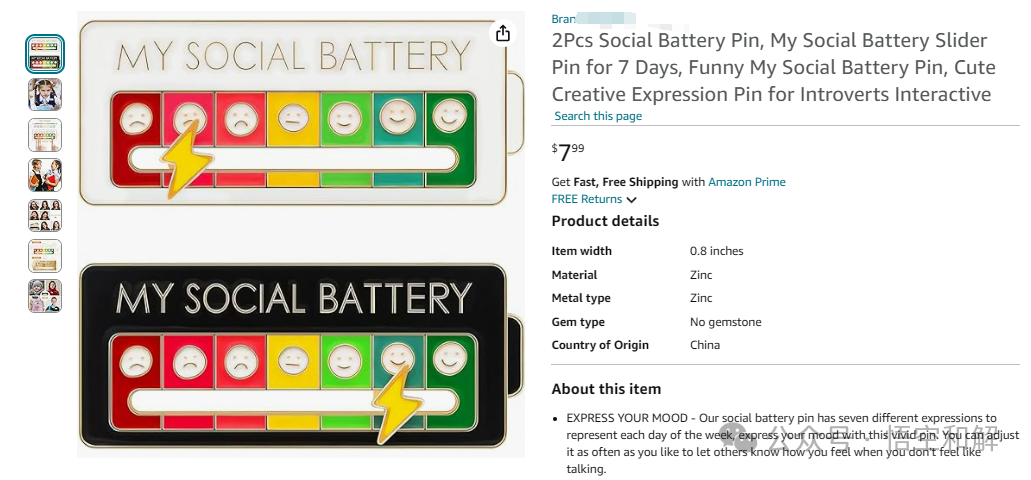Image resolution: width=1031 pixels, height=480 pixels.
Task: Open the Amazon Prime link
Action: 747,182
